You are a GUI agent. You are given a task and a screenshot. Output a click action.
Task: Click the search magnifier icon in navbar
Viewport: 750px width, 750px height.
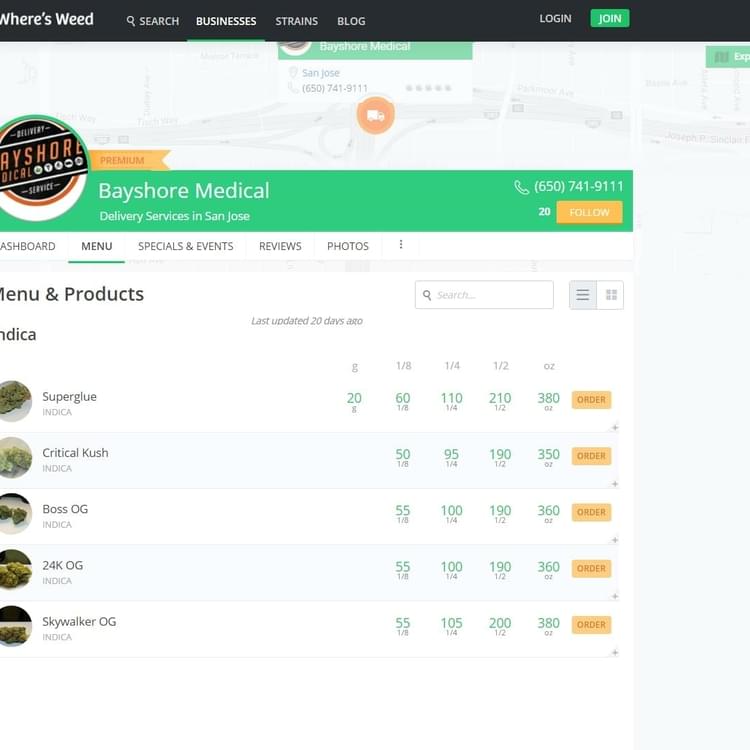pyautogui.click(x=131, y=21)
